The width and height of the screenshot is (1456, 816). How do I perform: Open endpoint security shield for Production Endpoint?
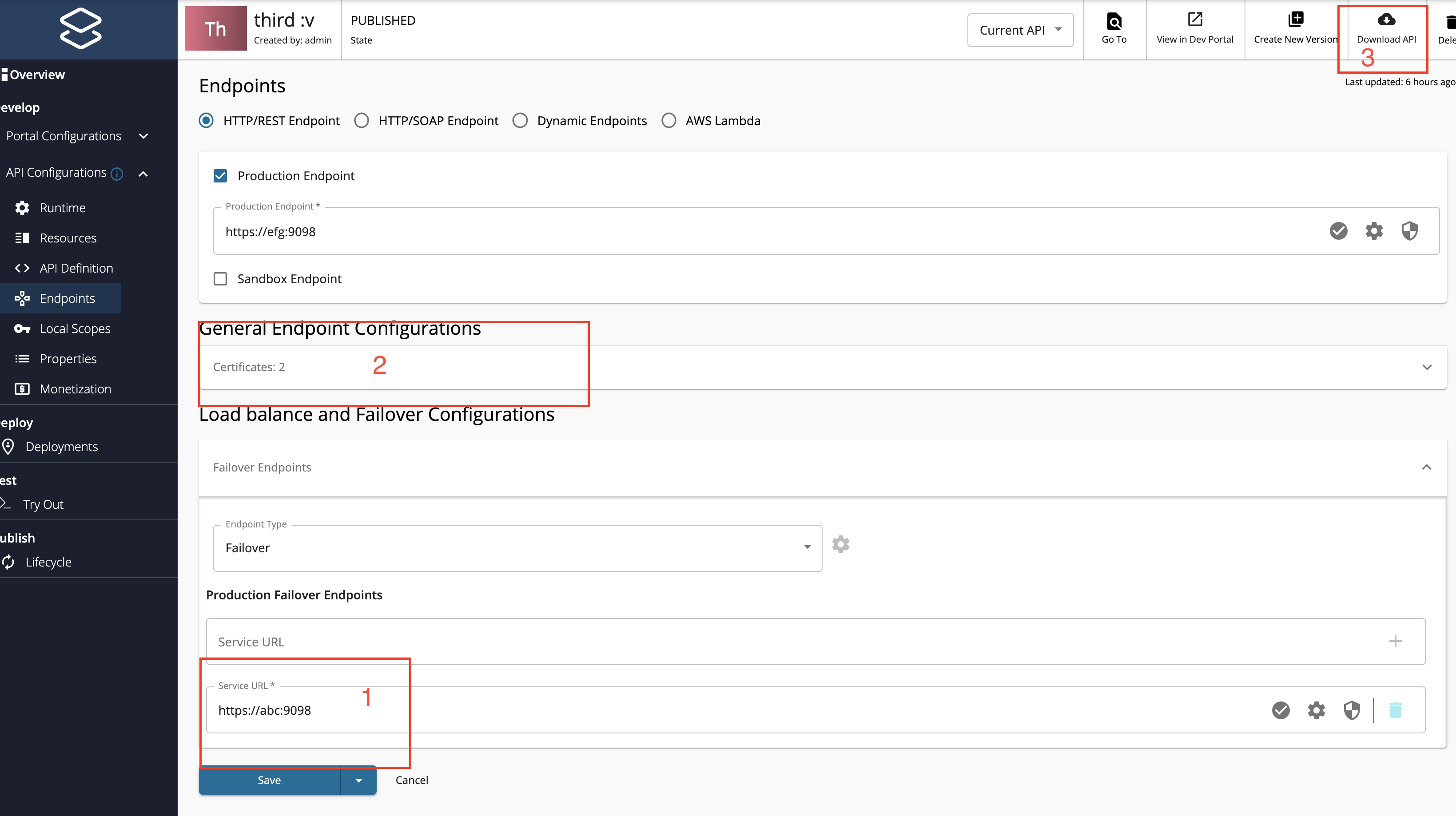(x=1409, y=230)
